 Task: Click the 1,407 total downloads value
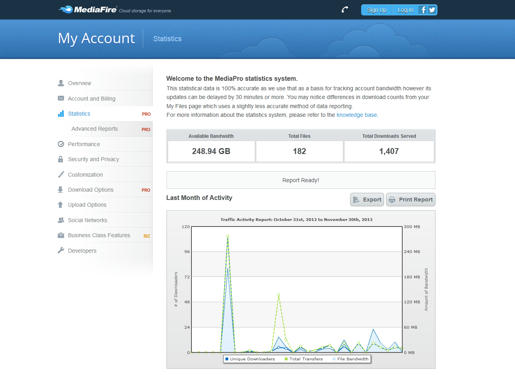[389, 151]
